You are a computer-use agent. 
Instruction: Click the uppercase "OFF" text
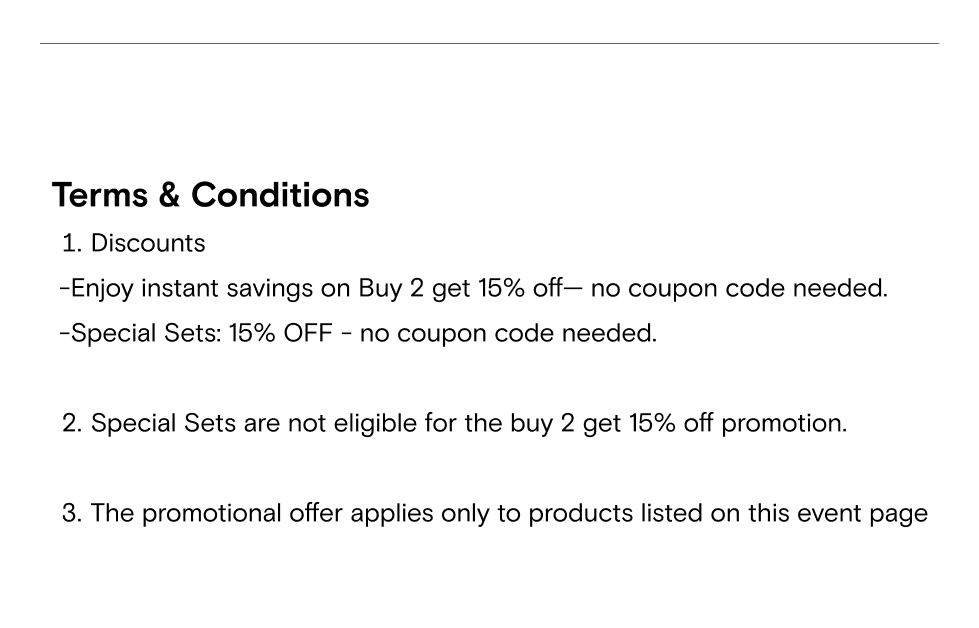(x=307, y=333)
